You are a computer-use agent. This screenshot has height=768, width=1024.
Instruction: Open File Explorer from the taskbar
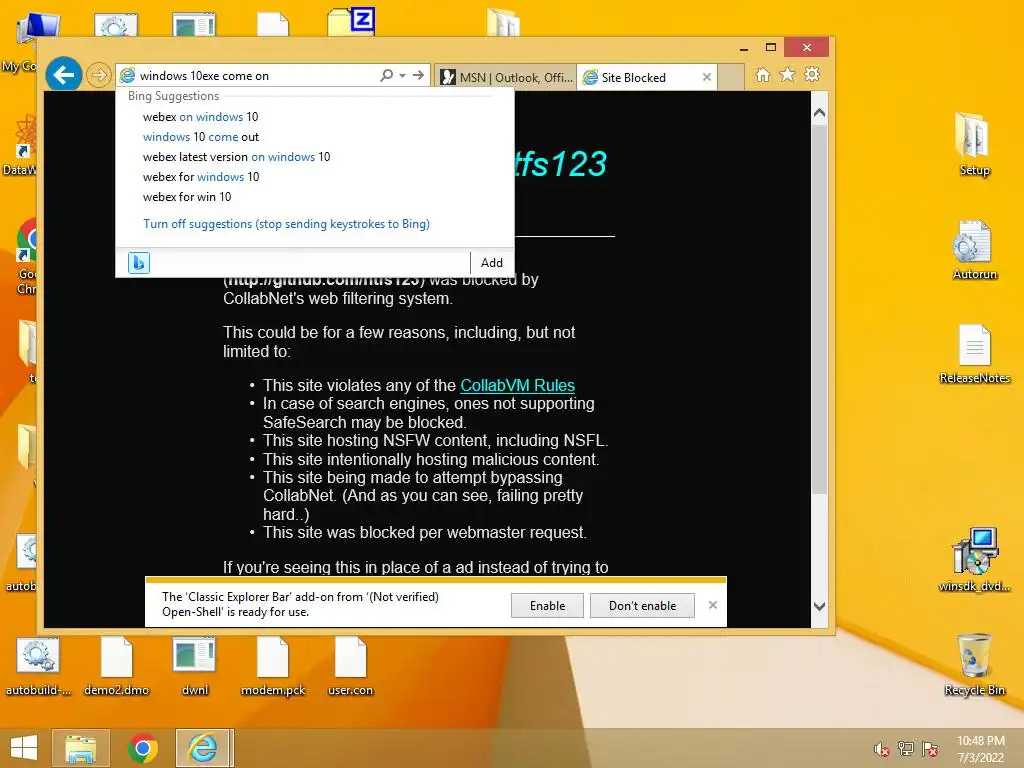point(80,748)
